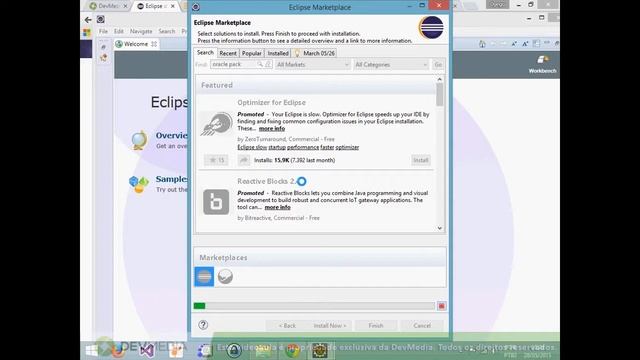Open the All Markets dropdown

tap(312, 64)
